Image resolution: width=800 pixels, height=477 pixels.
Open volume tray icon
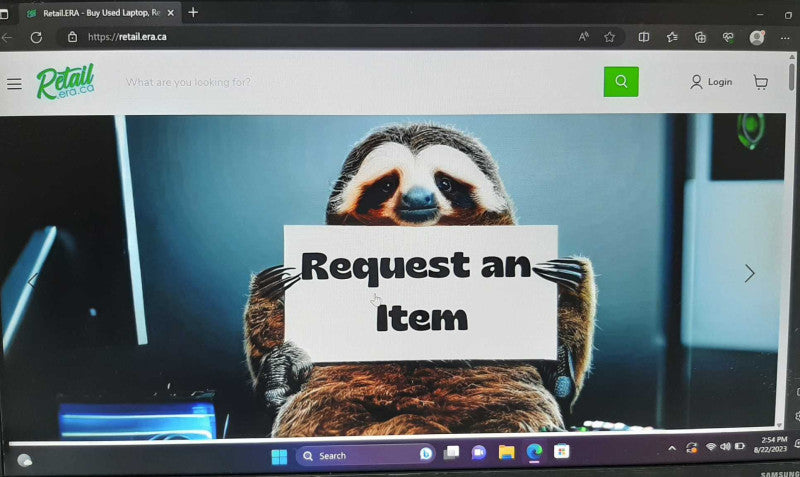[725, 447]
